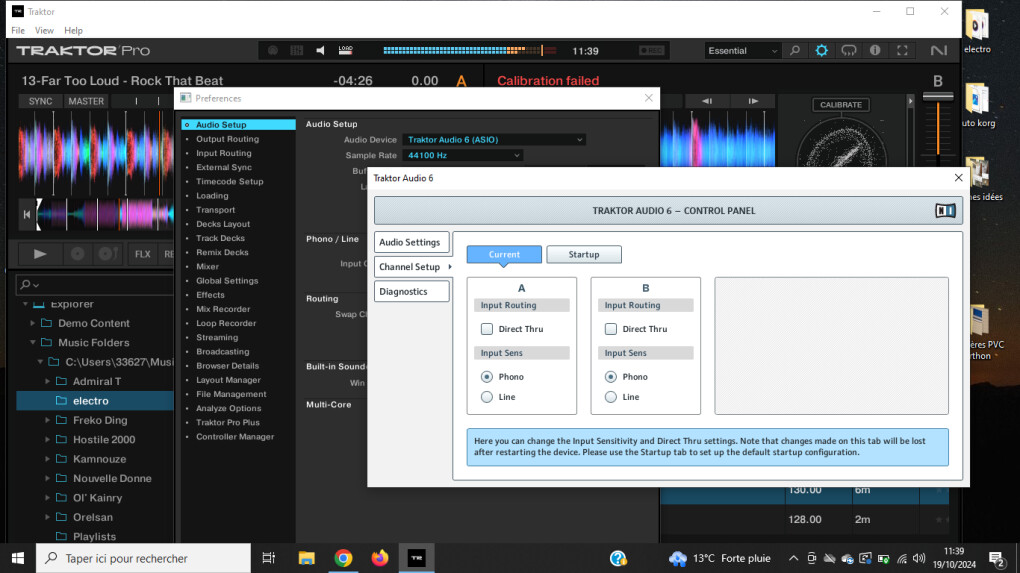Click the info icon in Traktor header
Image resolution: width=1020 pixels, height=573 pixels.
[875, 51]
